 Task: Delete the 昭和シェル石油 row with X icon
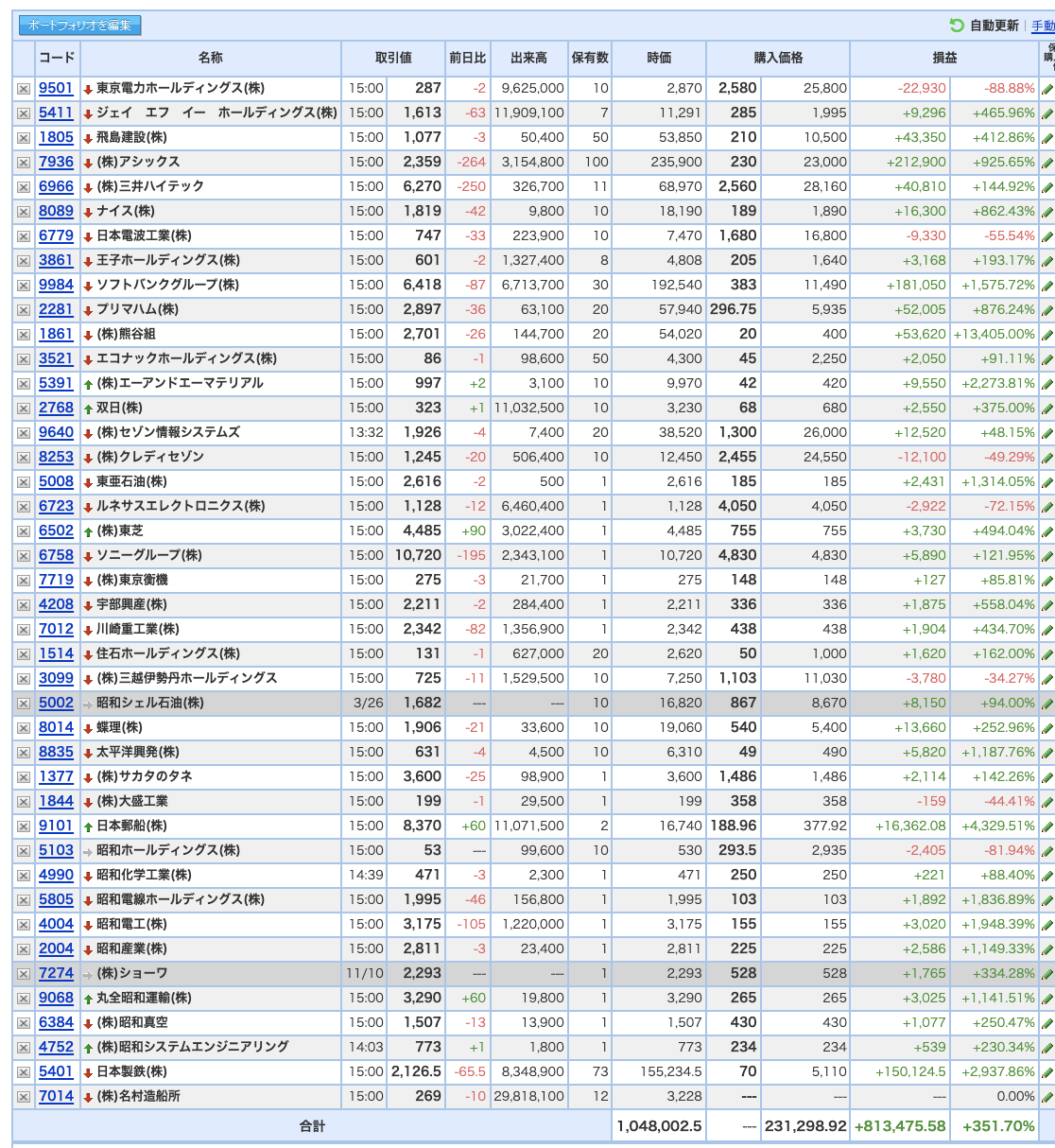24,704
